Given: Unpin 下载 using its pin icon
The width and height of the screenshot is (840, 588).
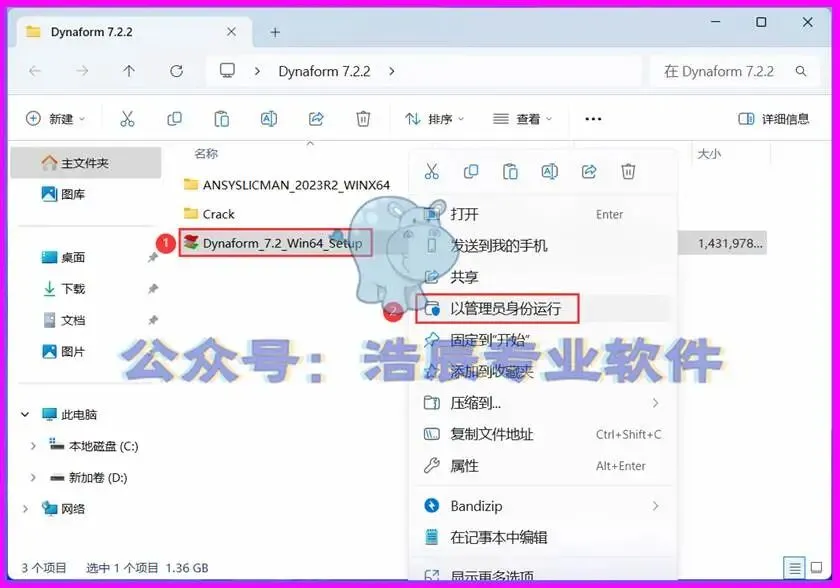Looking at the screenshot, I should (153, 289).
